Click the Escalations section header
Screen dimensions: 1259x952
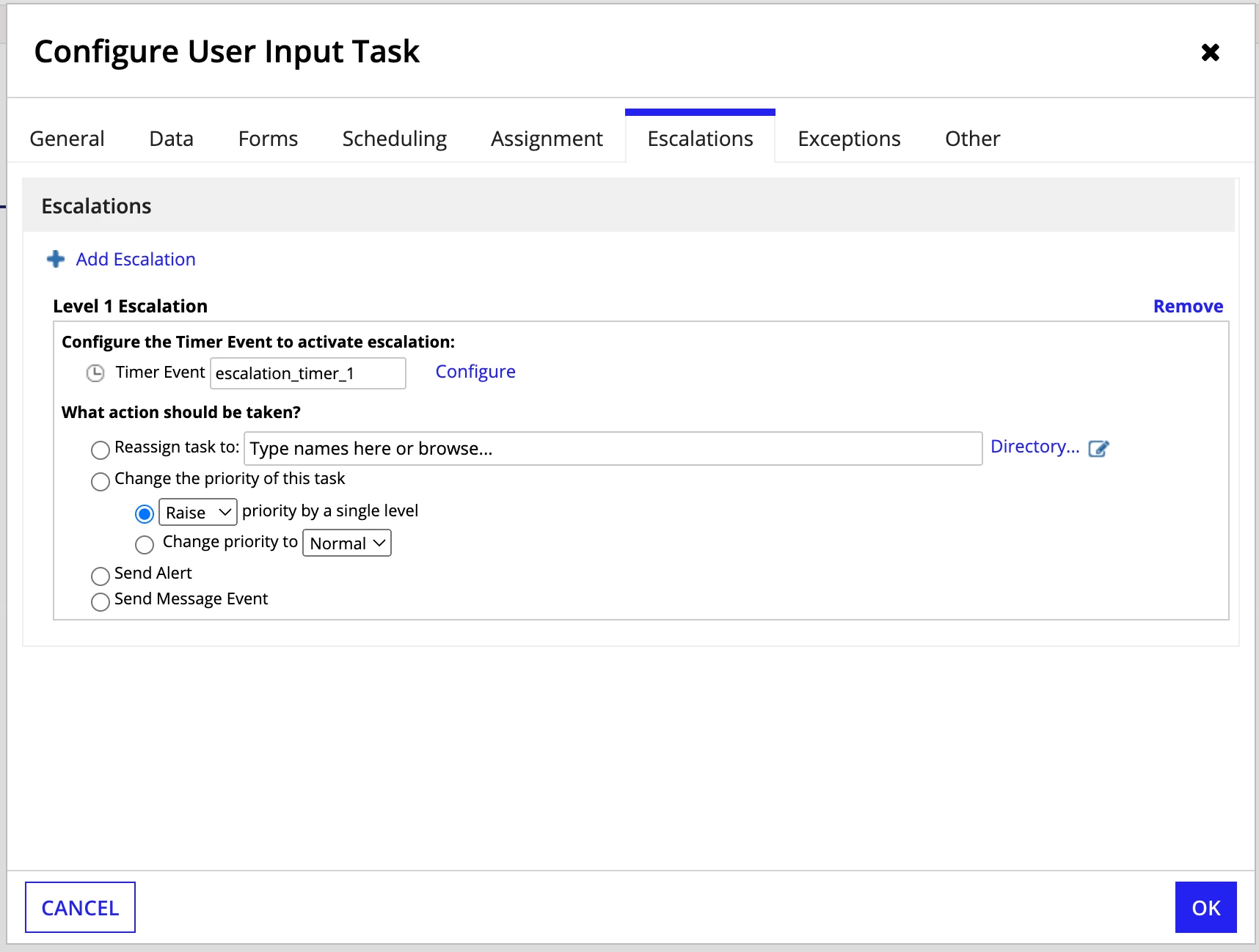pyautogui.click(x=629, y=205)
